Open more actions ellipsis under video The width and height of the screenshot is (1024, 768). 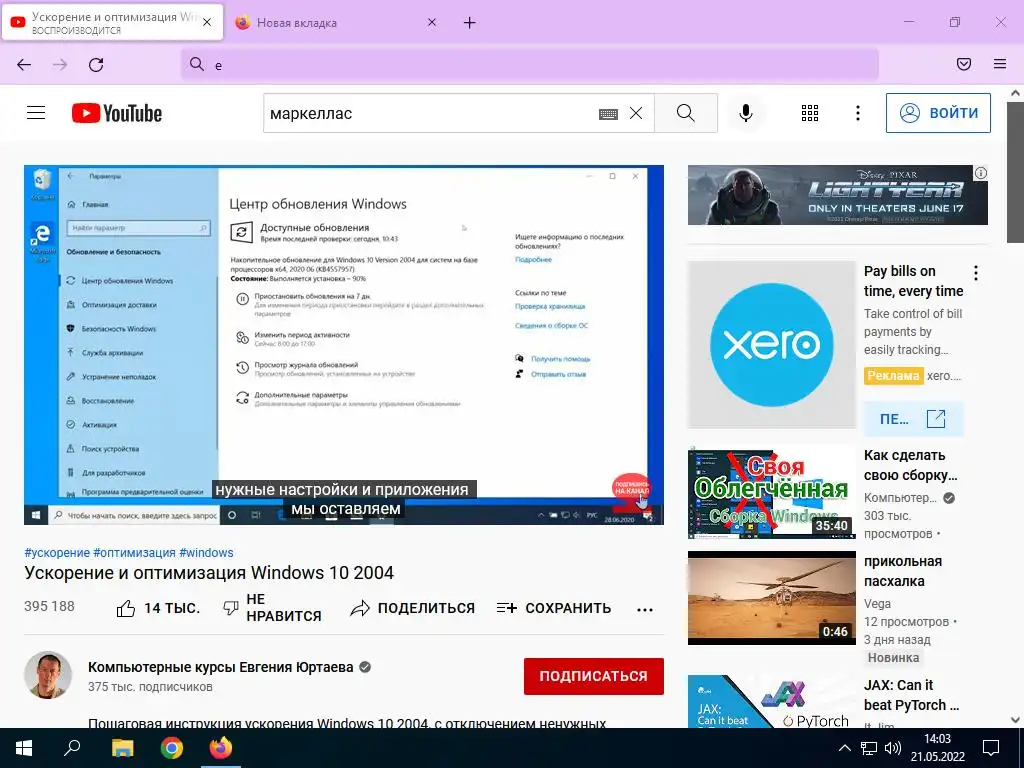coord(645,609)
